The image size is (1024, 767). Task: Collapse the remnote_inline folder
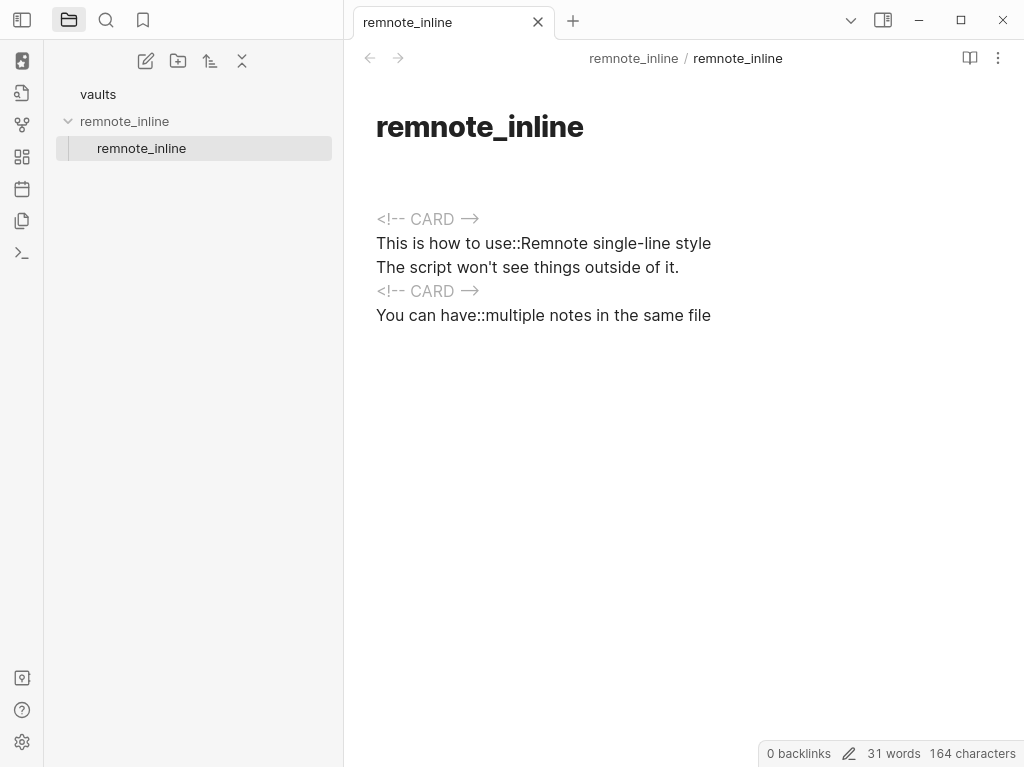[68, 121]
